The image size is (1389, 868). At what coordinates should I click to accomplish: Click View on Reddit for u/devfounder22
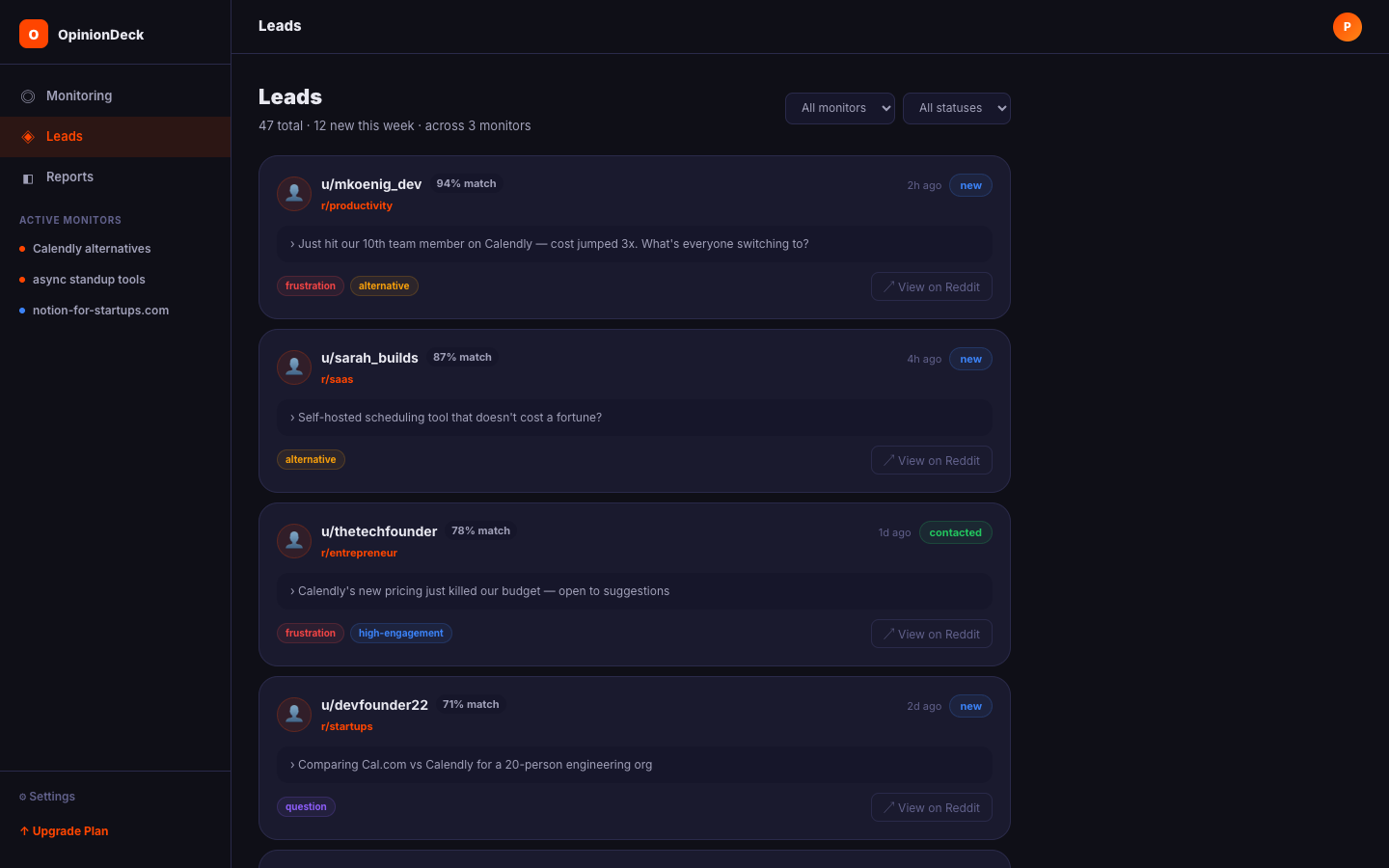(x=931, y=807)
